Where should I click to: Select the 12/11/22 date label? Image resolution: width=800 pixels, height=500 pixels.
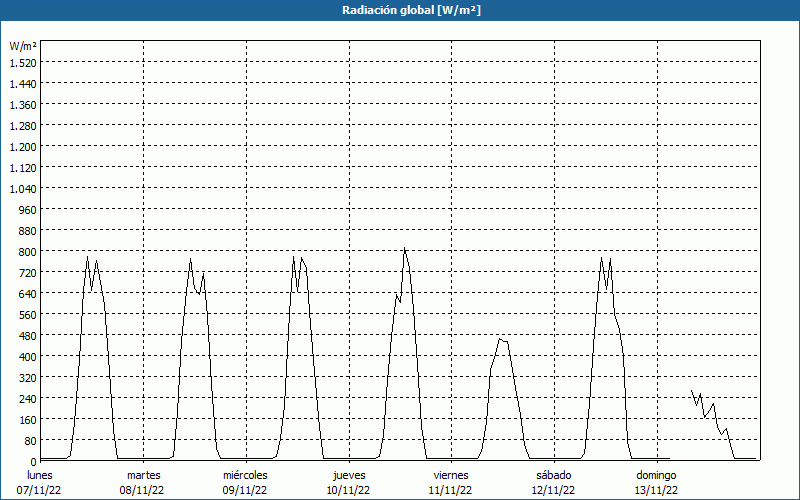click(553, 490)
